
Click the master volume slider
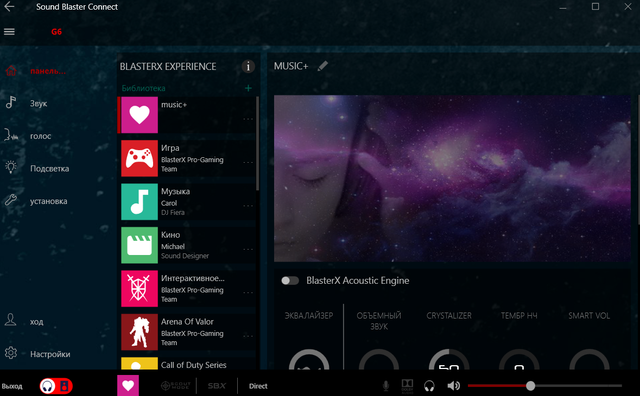[x=544, y=385]
